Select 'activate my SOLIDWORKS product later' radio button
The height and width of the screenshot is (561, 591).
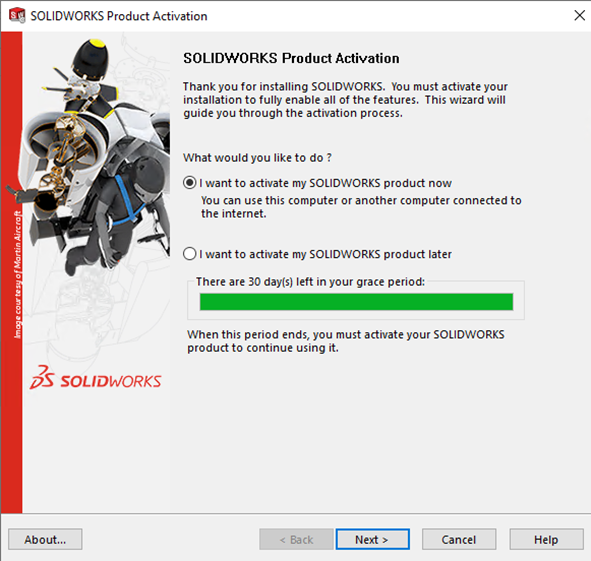pos(189,254)
